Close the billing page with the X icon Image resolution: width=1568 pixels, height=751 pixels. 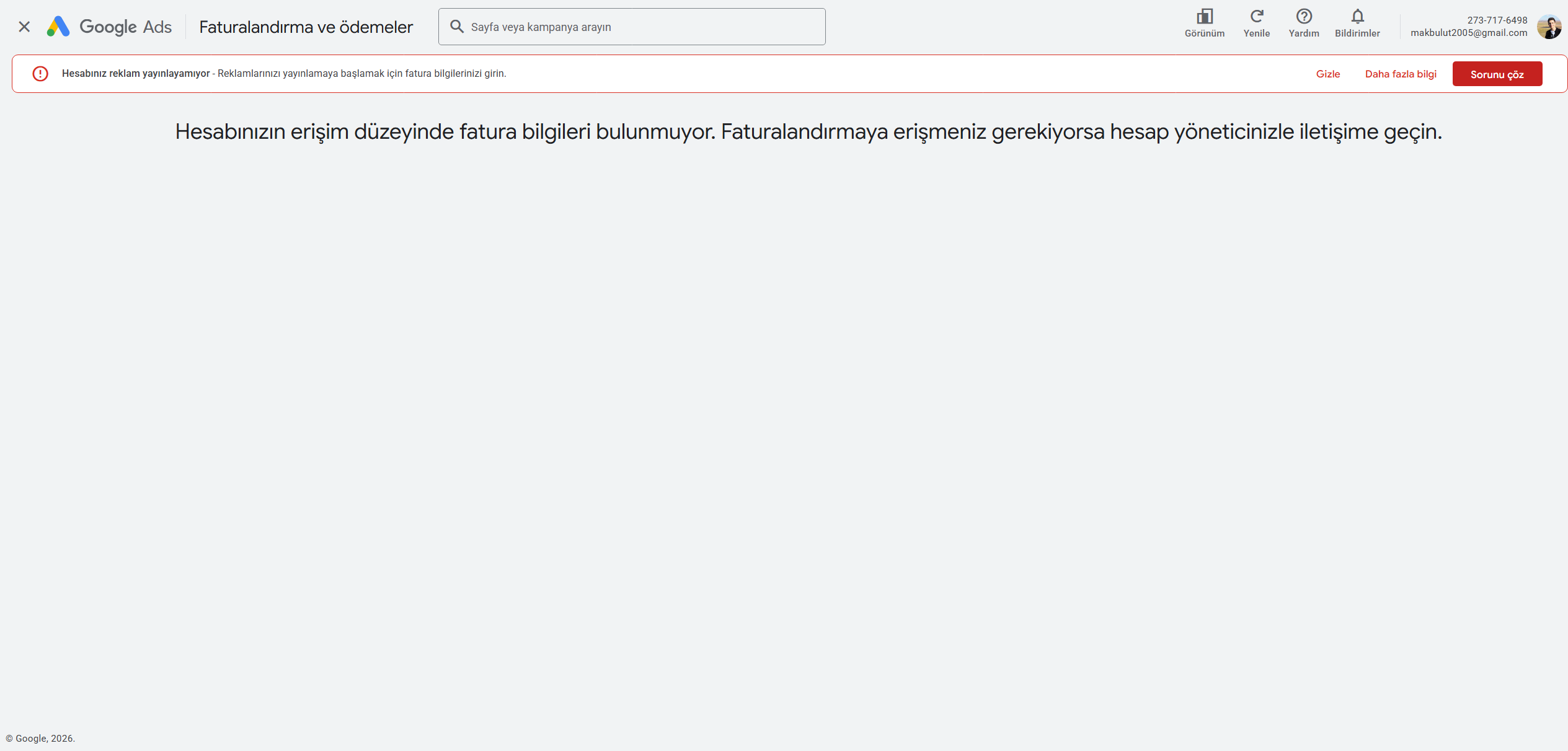coord(24,27)
